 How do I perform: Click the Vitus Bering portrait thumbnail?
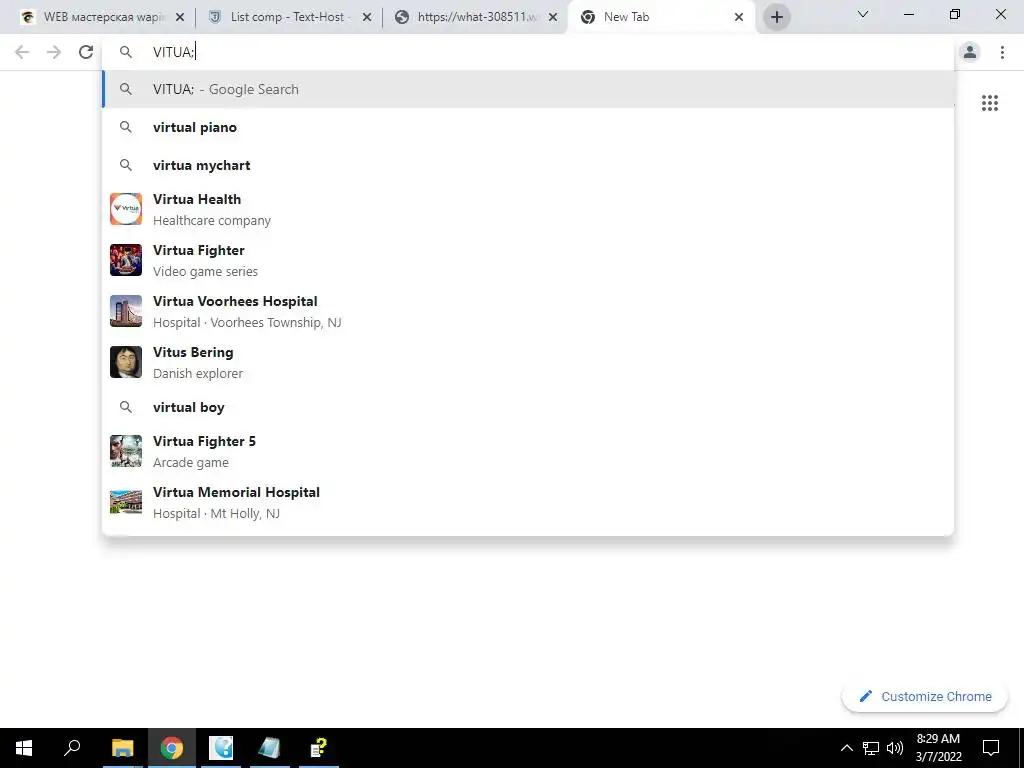point(126,362)
